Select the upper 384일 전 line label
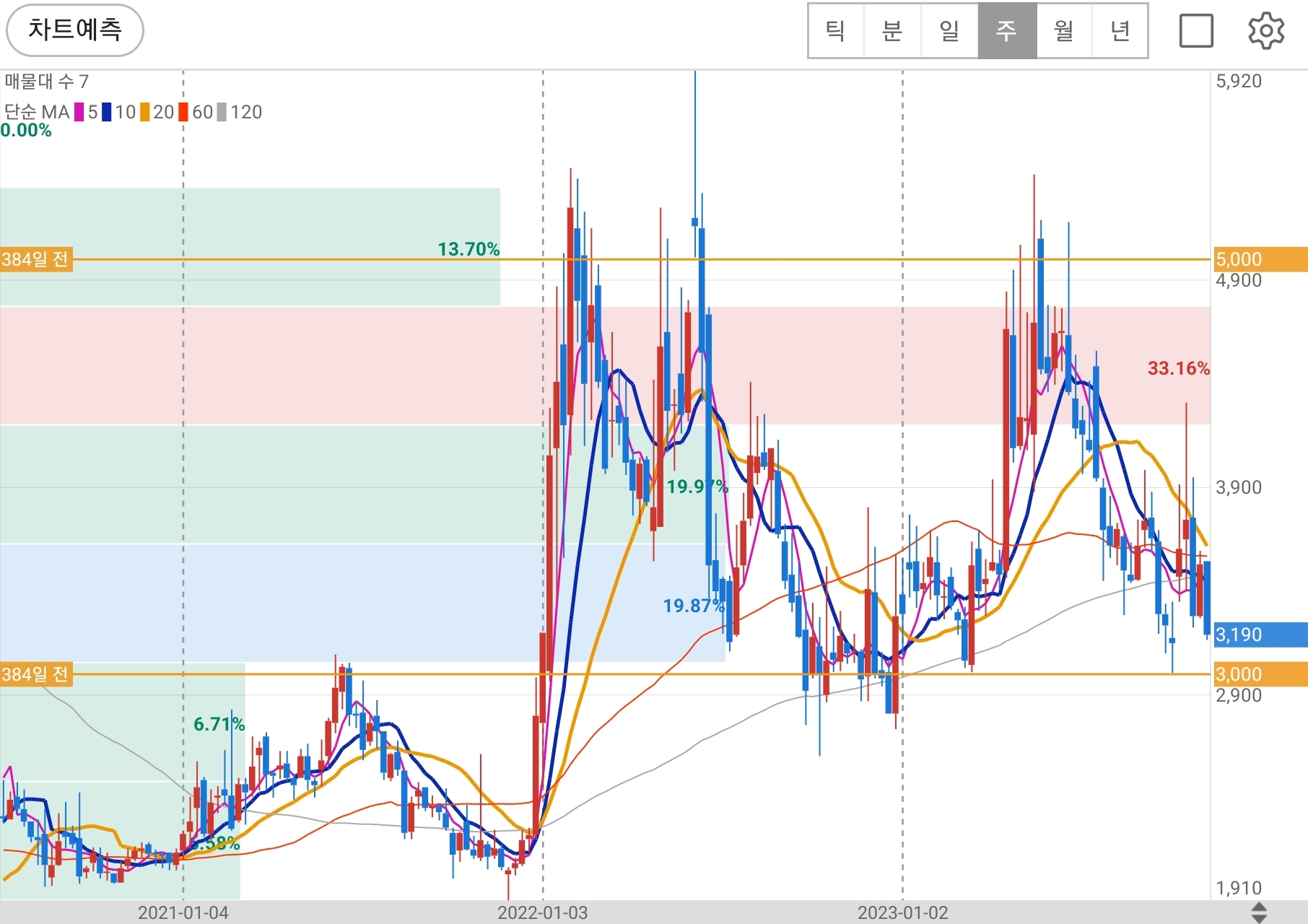The height and width of the screenshot is (924, 1308). (x=36, y=259)
